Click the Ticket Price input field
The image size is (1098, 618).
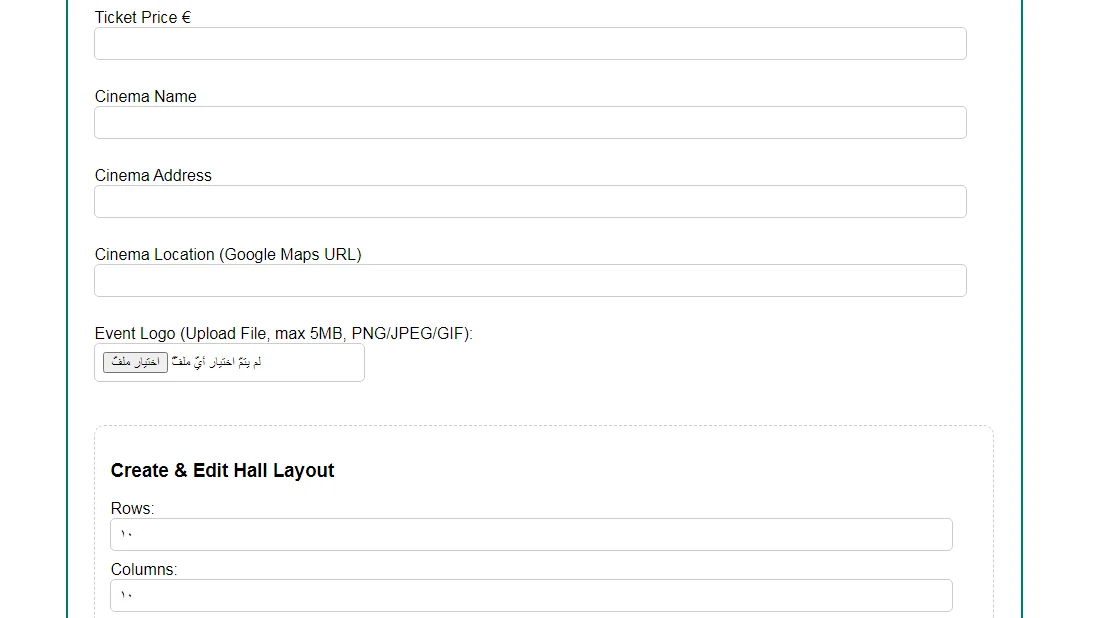coord(530,43)
